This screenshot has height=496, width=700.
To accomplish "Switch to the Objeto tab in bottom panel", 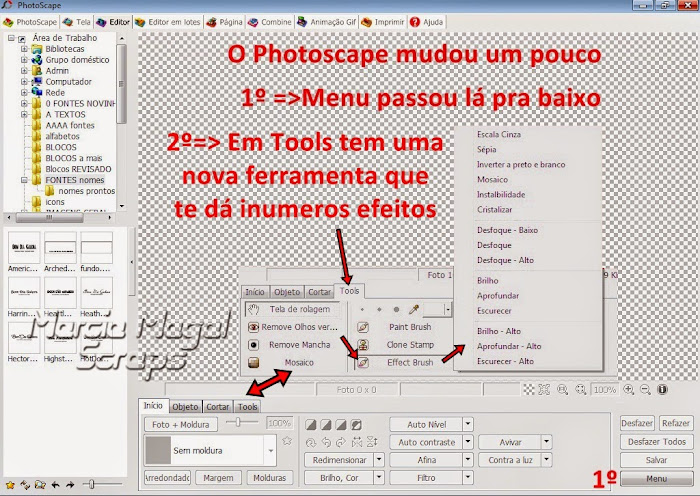I will 185,407.
